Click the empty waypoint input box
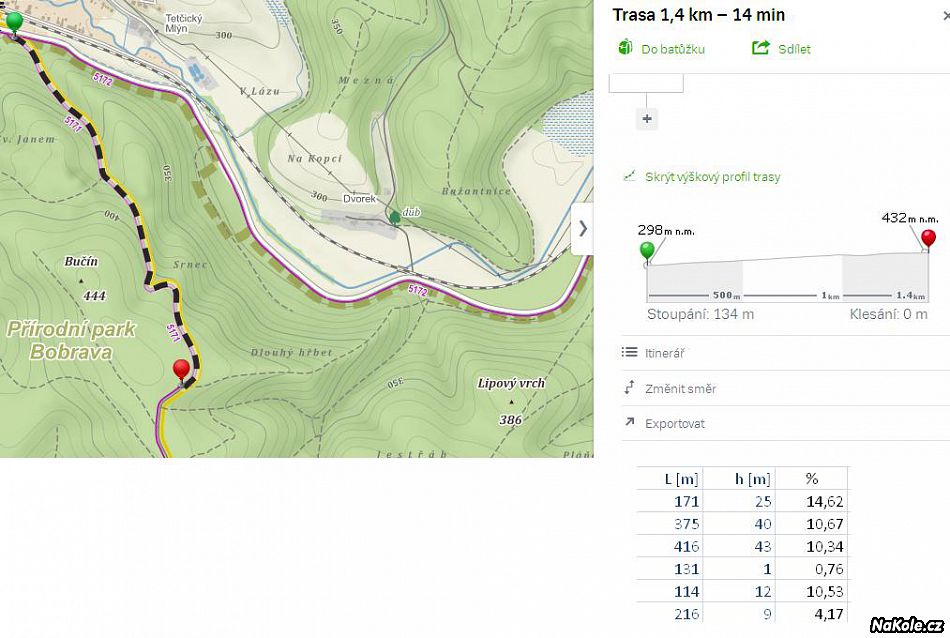The image size is (950, 638). [646, 83]
